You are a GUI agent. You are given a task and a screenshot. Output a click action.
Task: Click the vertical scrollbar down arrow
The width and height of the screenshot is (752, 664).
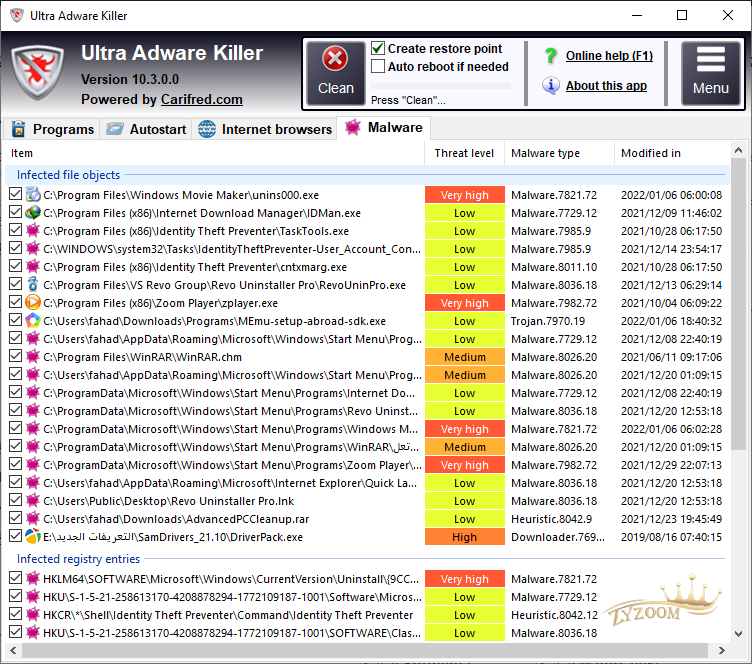pos(739,634)
